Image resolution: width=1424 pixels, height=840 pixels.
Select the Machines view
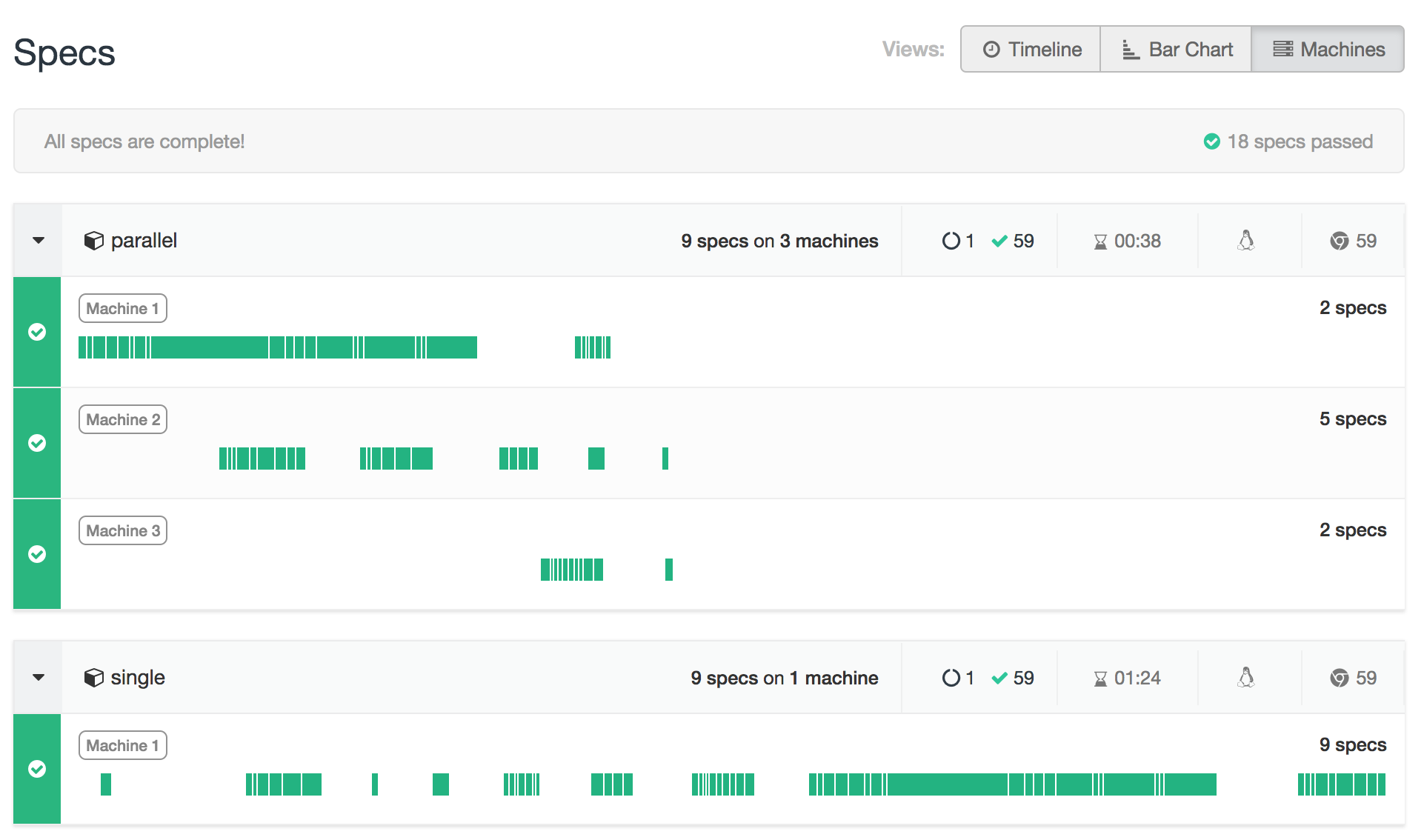coord(1328,50)
